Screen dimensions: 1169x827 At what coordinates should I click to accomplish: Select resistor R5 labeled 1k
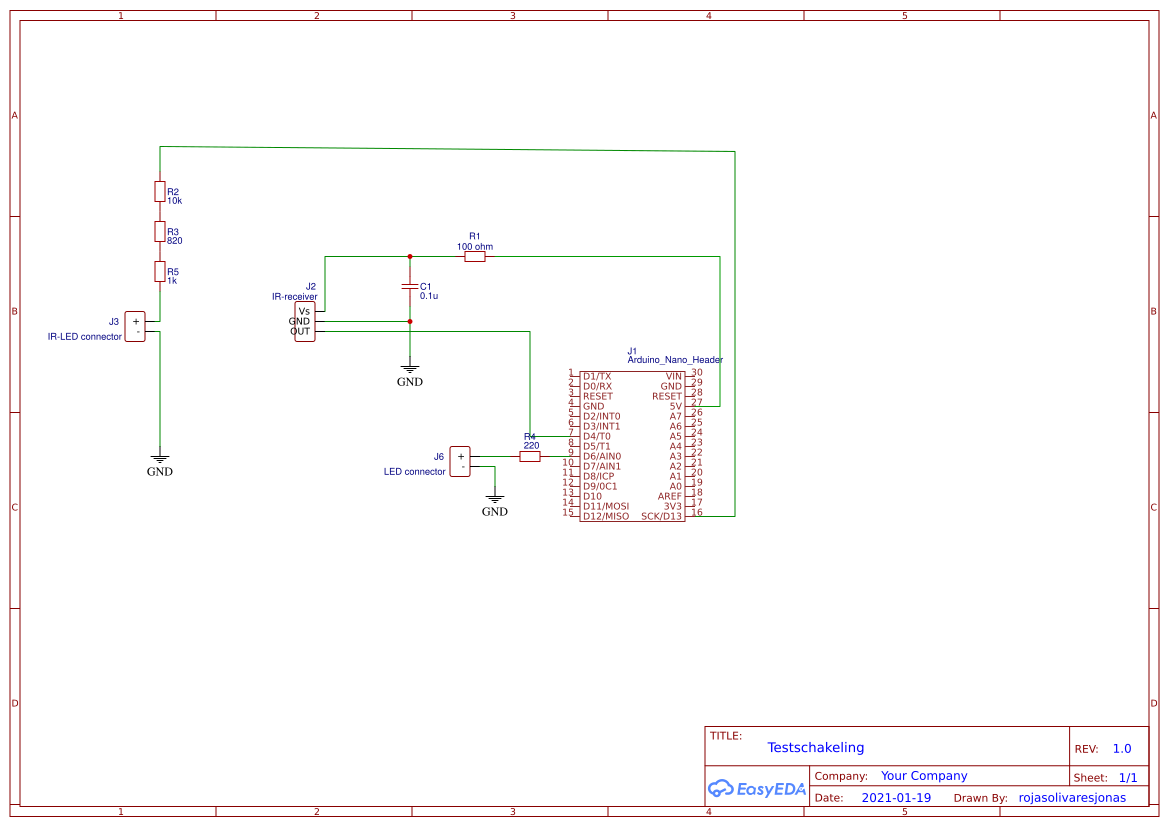coord(160,271)
